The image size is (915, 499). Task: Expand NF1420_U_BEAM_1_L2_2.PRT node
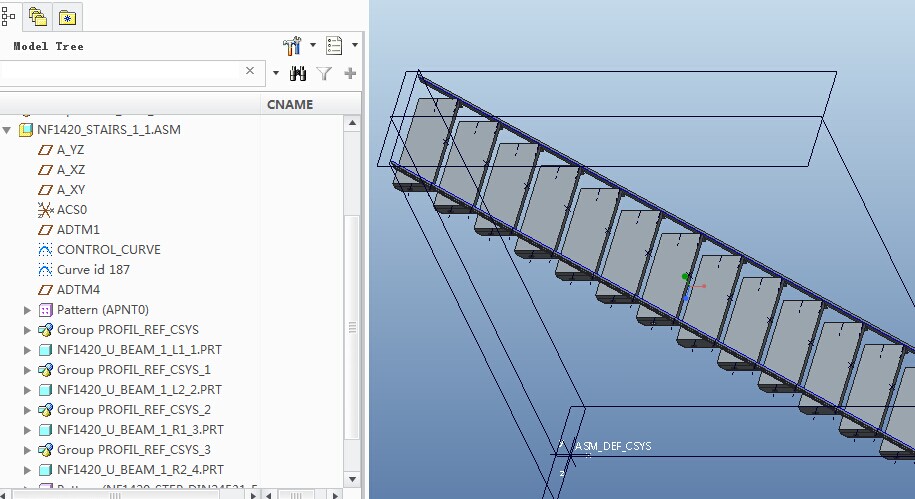(x=27, y=389)
